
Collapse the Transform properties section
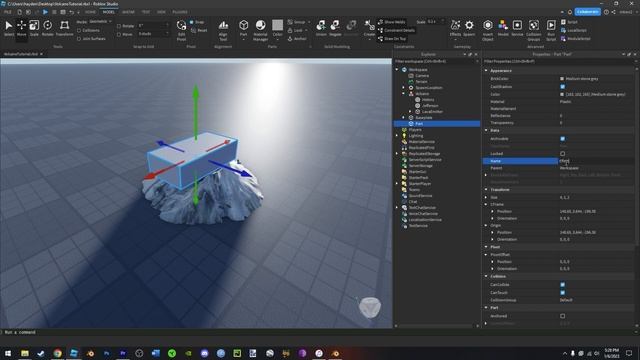coord(486,189)
